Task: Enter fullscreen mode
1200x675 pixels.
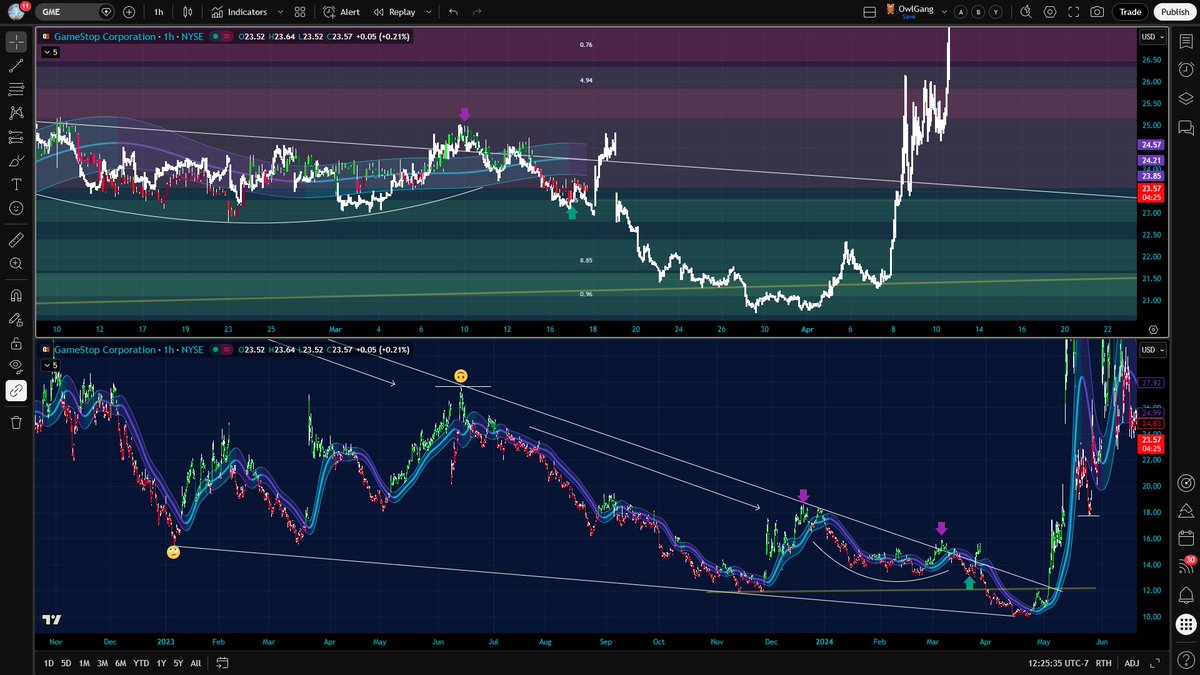Action: tap(1073, 12)
